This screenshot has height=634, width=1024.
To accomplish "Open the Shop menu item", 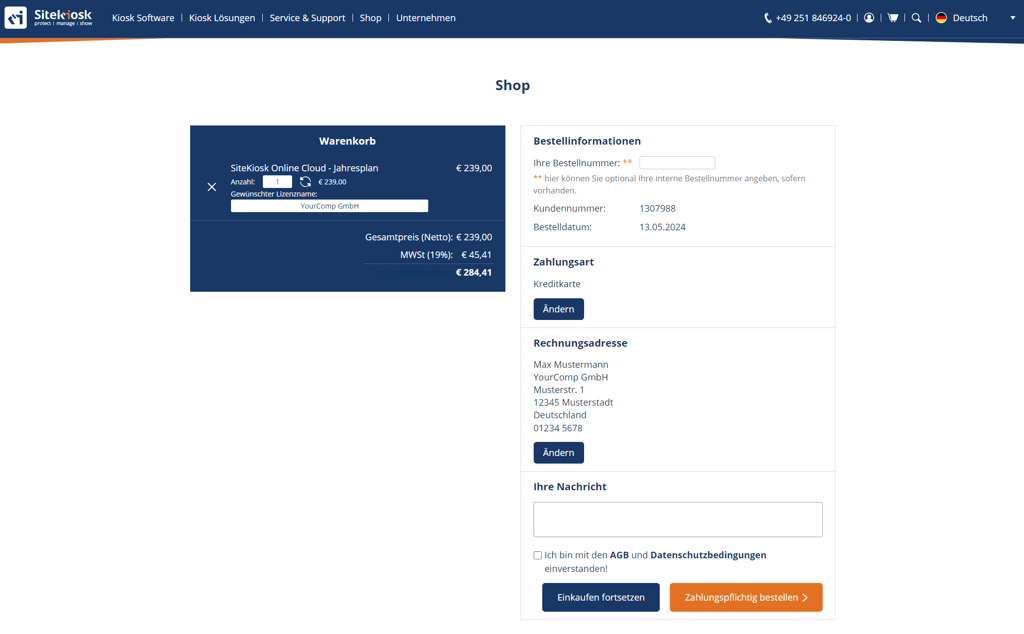I will click(x=370, y=17).
